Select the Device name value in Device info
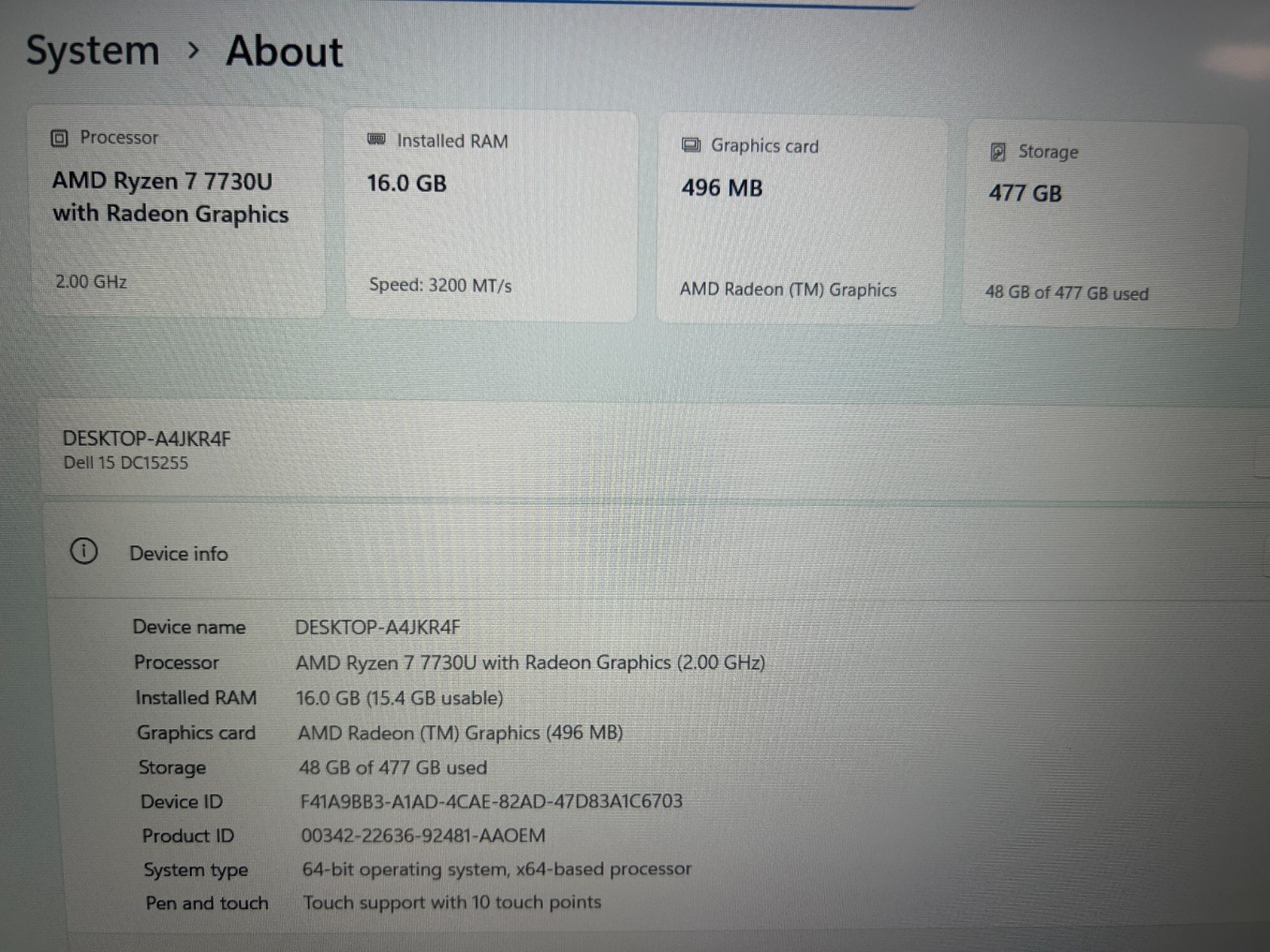Screen dimensions: 1270x952 (378, 628)
